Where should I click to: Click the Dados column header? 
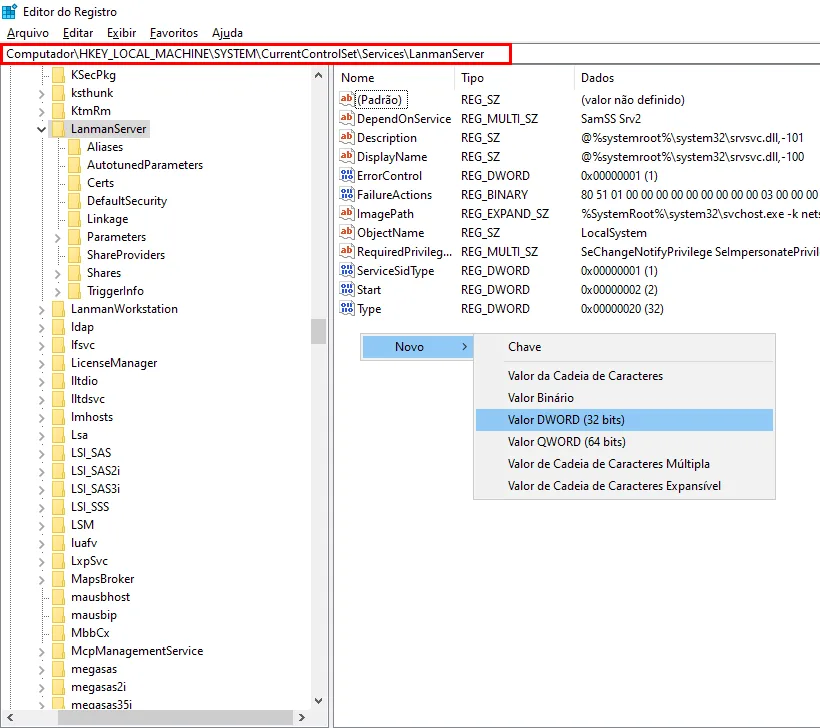(x=697, y=78)
